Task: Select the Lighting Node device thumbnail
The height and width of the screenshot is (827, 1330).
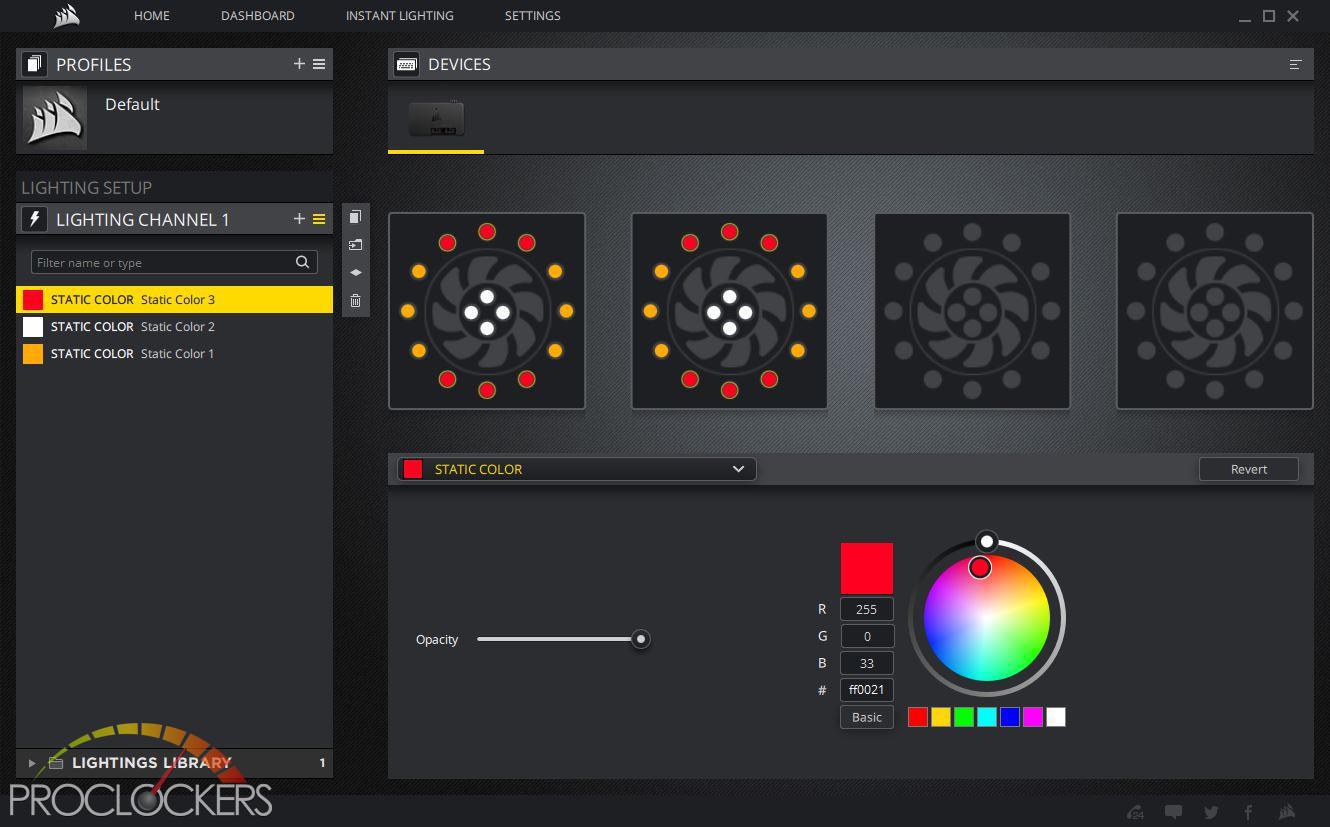Action: 436,118
